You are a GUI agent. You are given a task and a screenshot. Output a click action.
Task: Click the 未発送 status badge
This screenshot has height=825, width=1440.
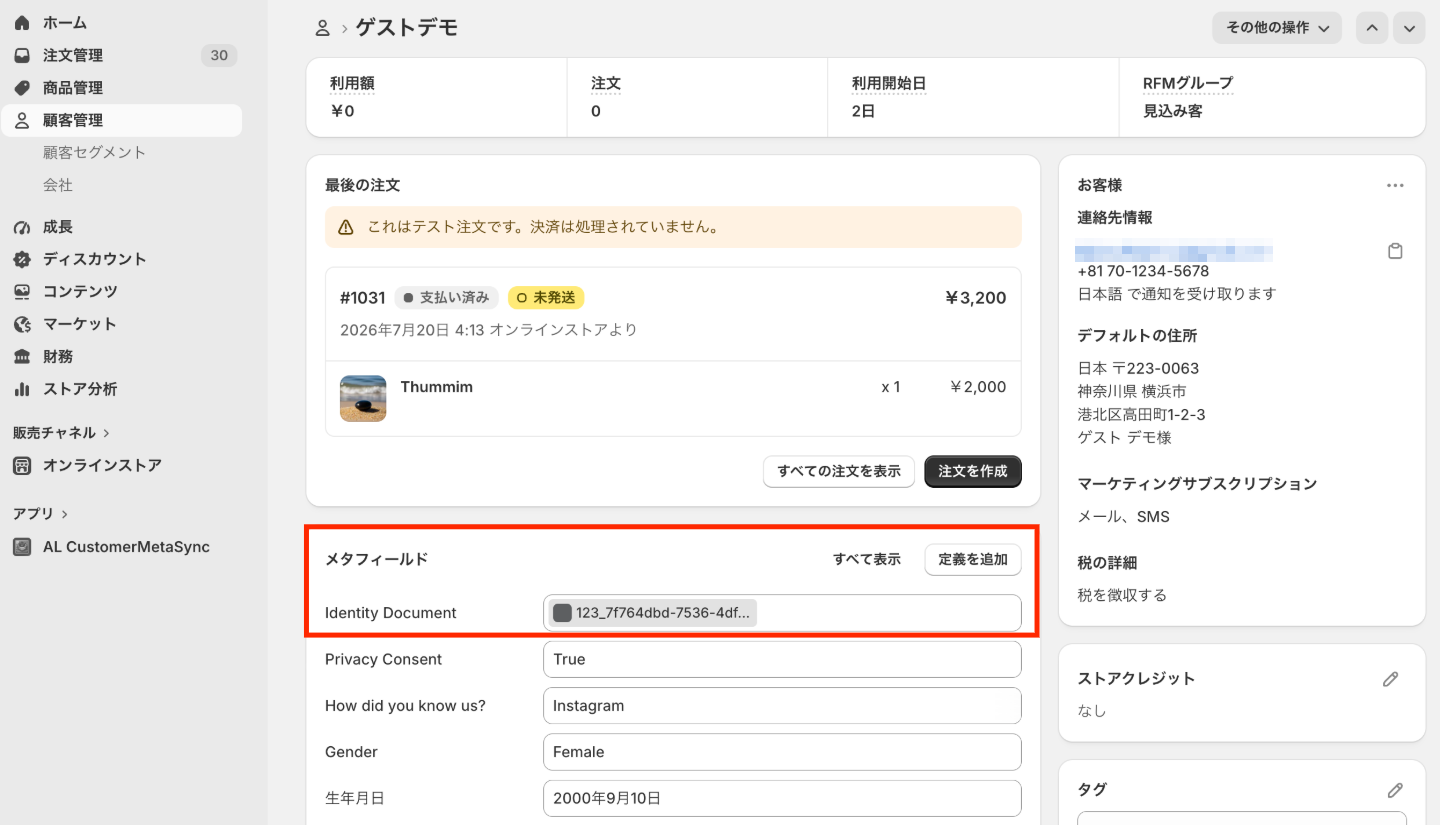pyautogui.click(x=546, y=297)
